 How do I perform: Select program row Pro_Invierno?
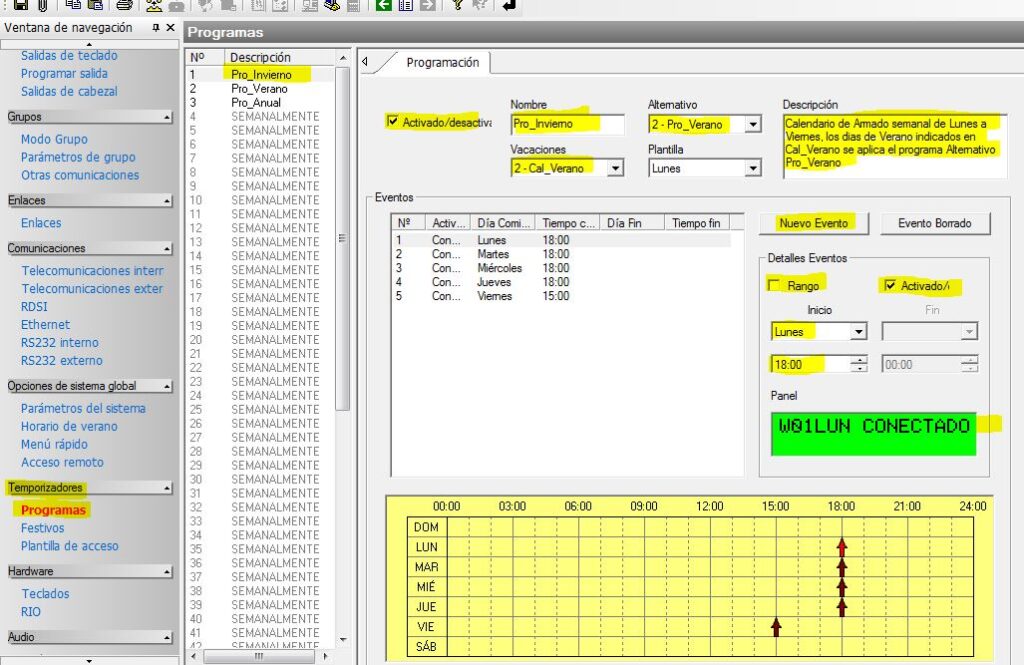(261, 74)
